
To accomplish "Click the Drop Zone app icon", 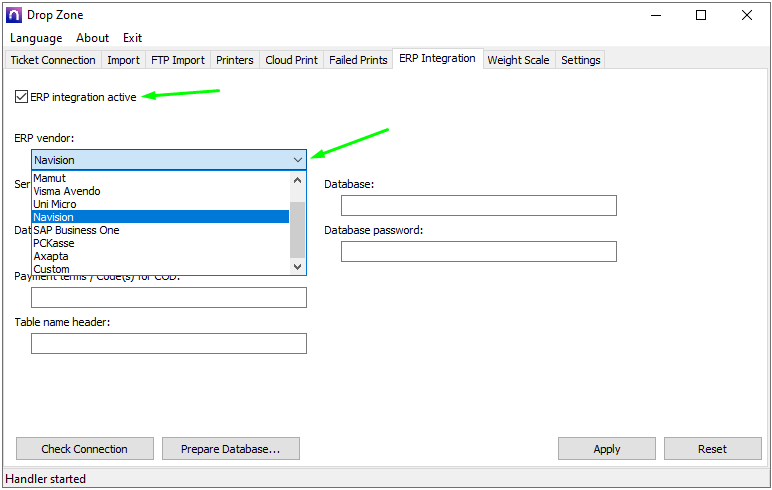I will click(x=13, y=15).
